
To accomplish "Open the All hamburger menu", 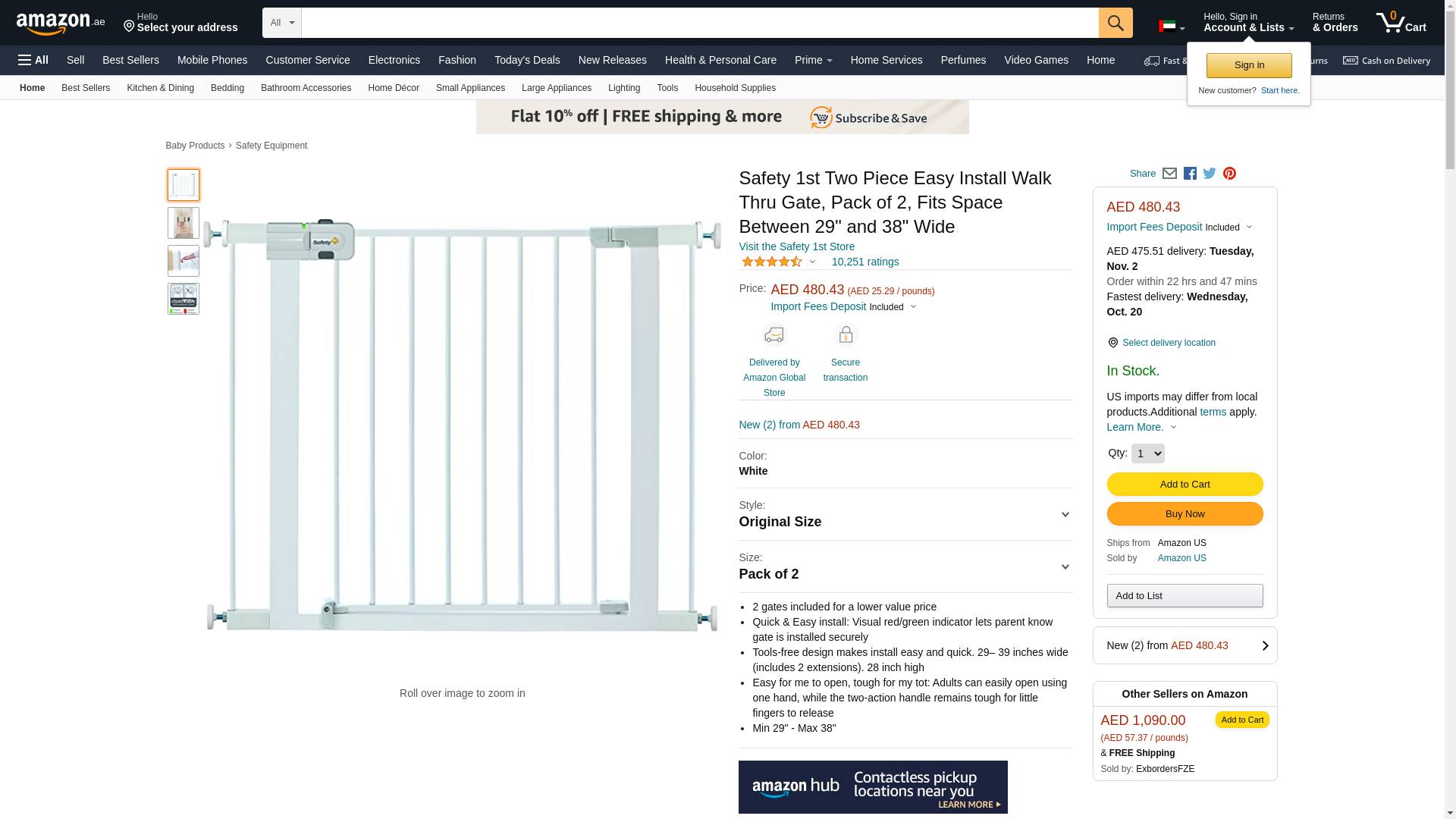I will 33,60.
